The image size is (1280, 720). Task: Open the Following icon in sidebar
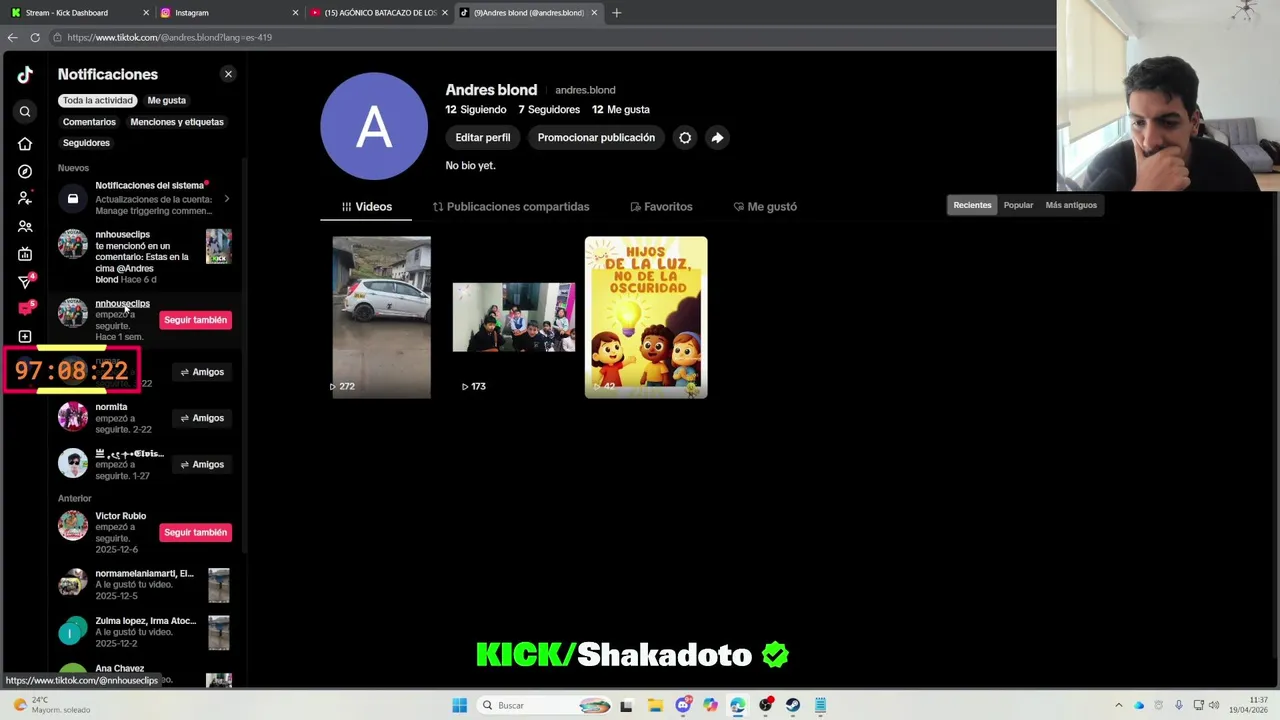point(25,198)
